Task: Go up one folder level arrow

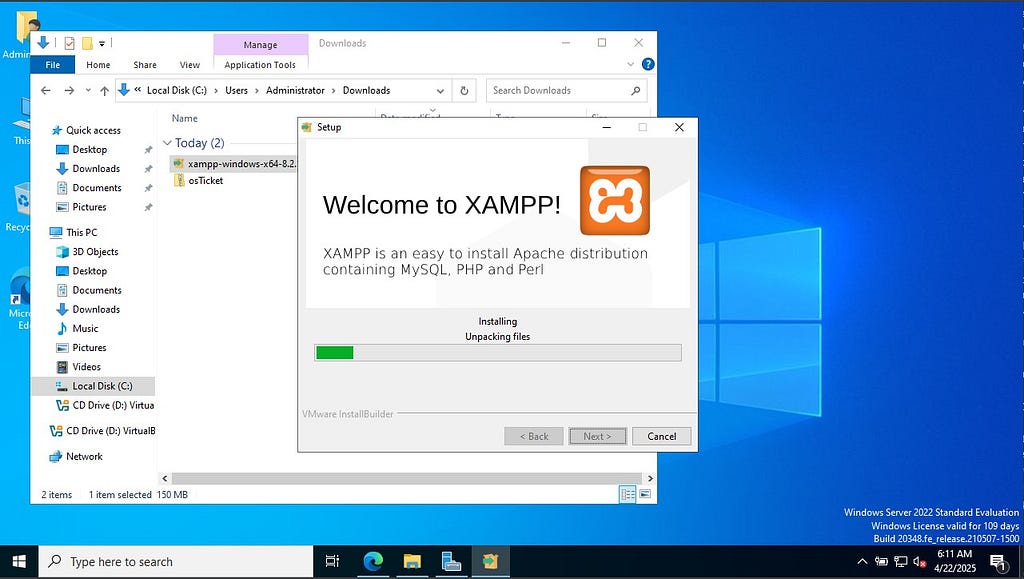Action: [x=104, y=91]
